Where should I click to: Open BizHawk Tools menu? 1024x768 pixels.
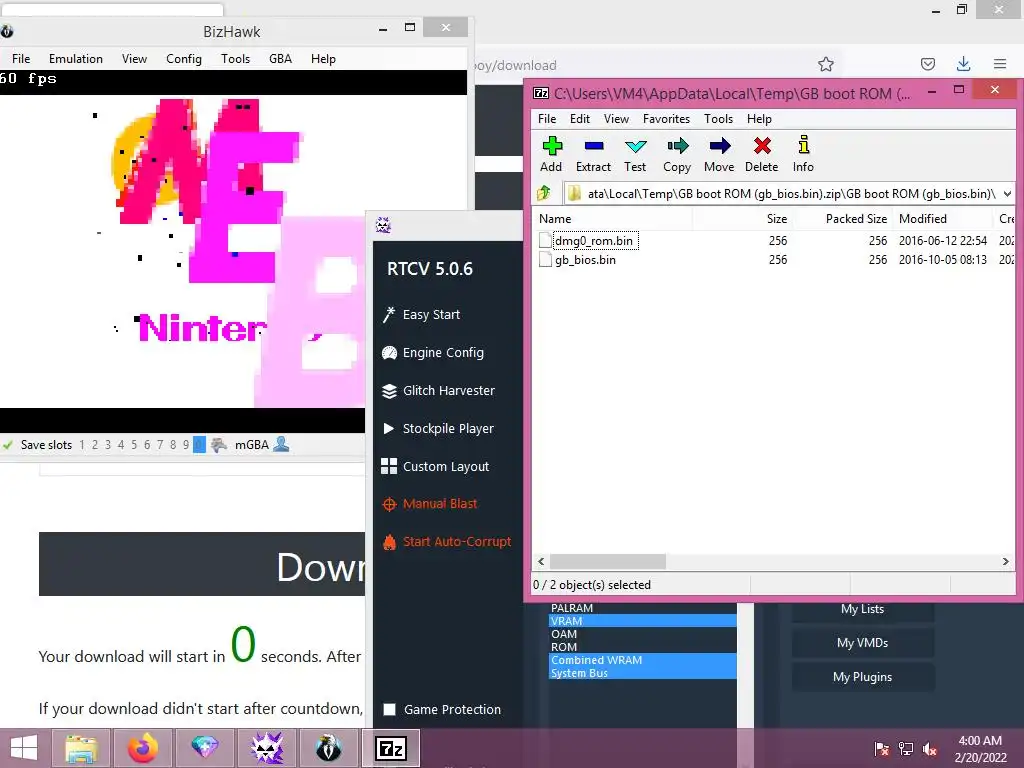235,59
